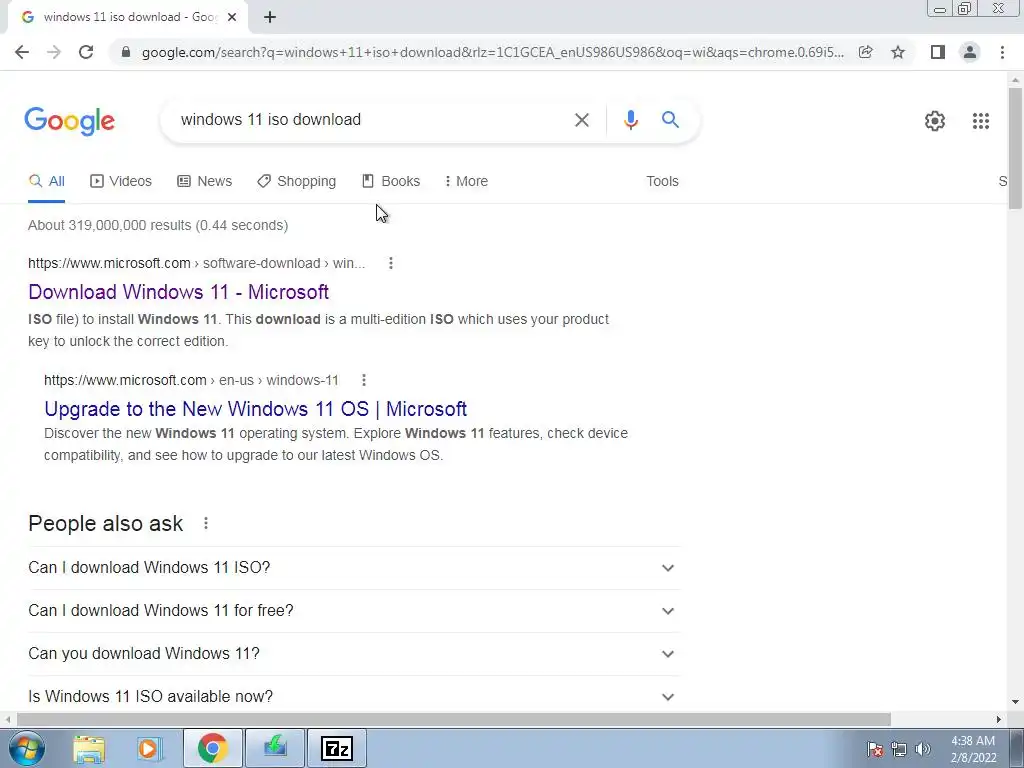The image size is (1024, 768).
Task: Open options for the en-us windows-11 result
Action: (x=364, y=380)
